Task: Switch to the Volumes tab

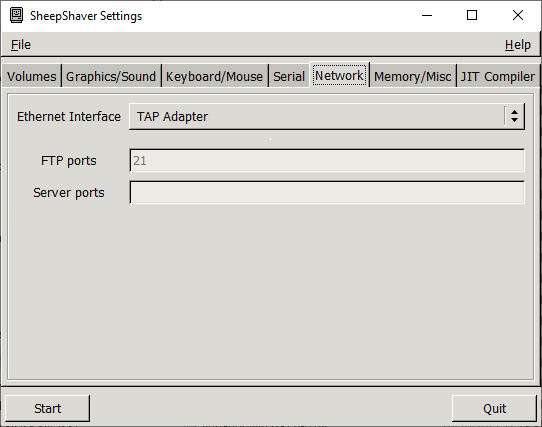Action: 31,76
